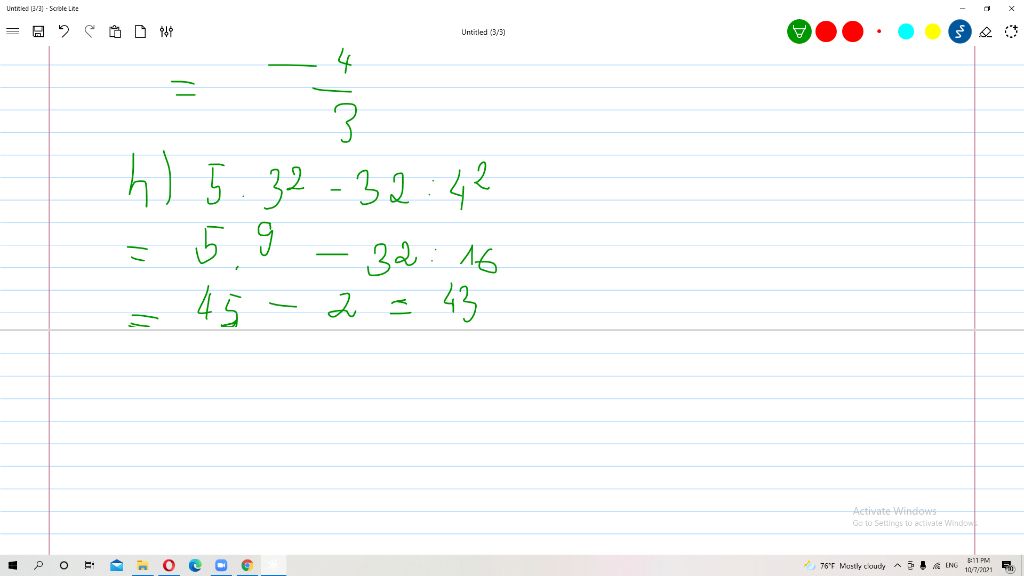
Task: Open Cortana circle on the taskbar
Action: pyautogui.click(x=64, y=566)
